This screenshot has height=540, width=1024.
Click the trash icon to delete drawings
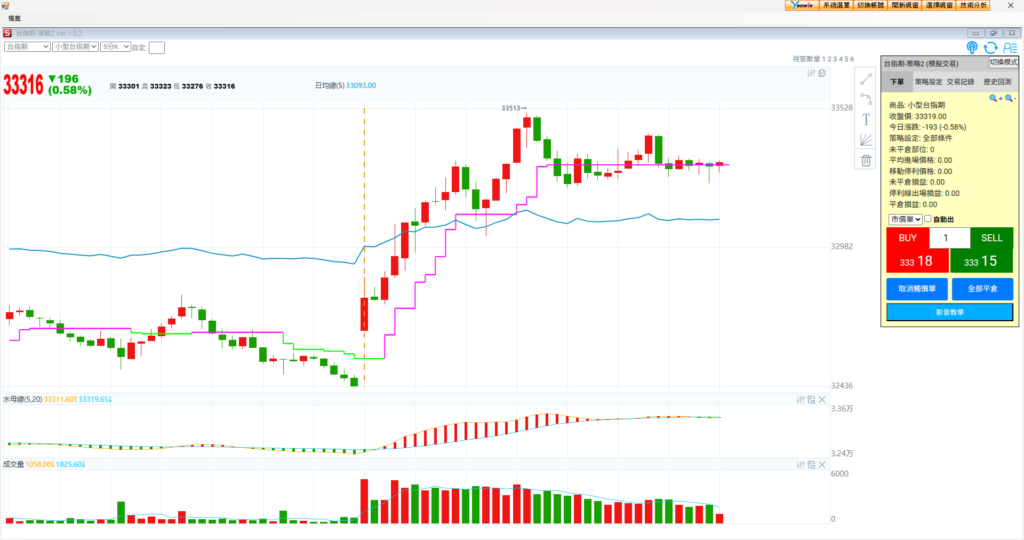click(x=866, y=160)
